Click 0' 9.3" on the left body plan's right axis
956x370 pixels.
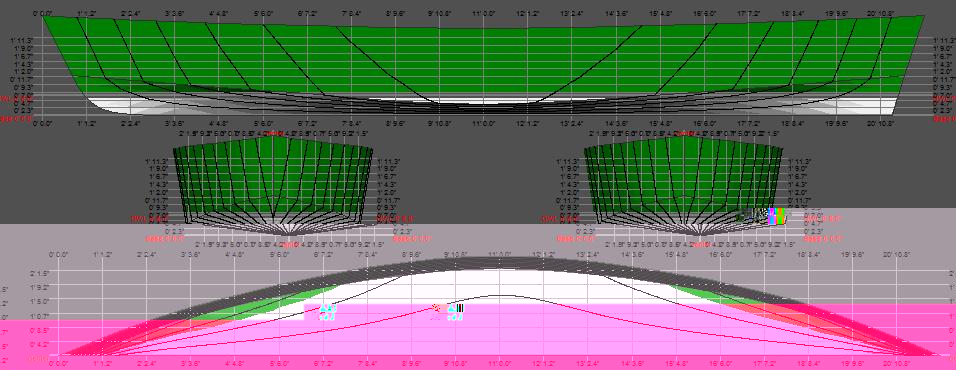(x=387, y=208)
